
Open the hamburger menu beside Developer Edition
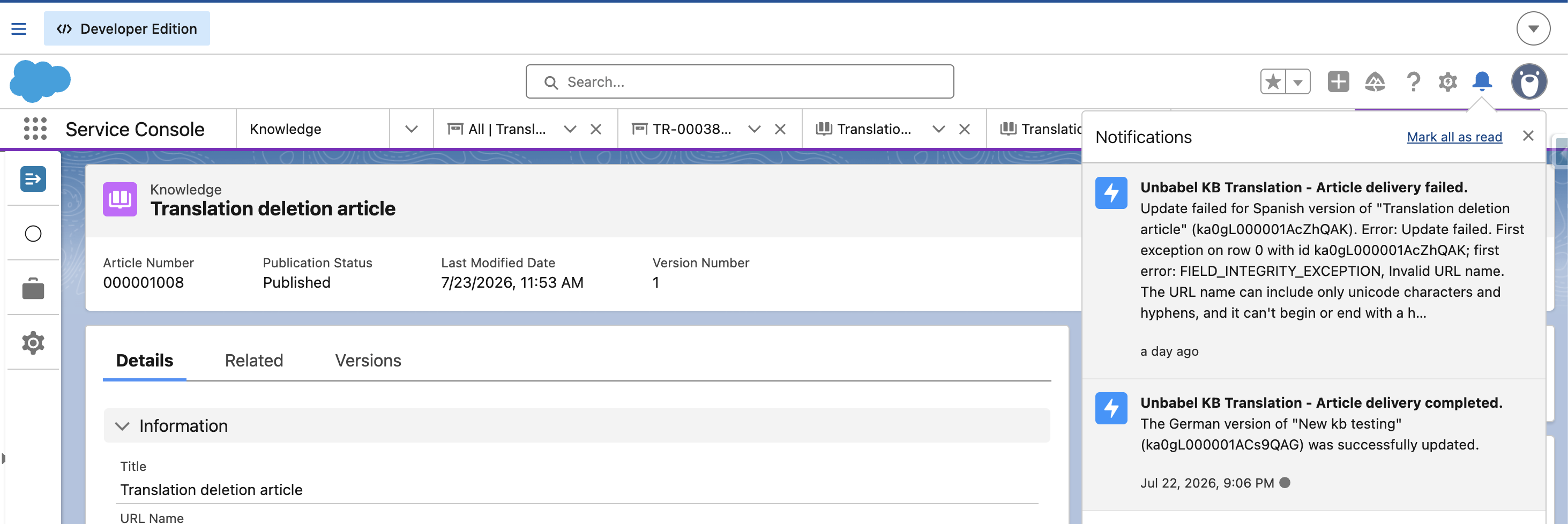pos(19,28)
